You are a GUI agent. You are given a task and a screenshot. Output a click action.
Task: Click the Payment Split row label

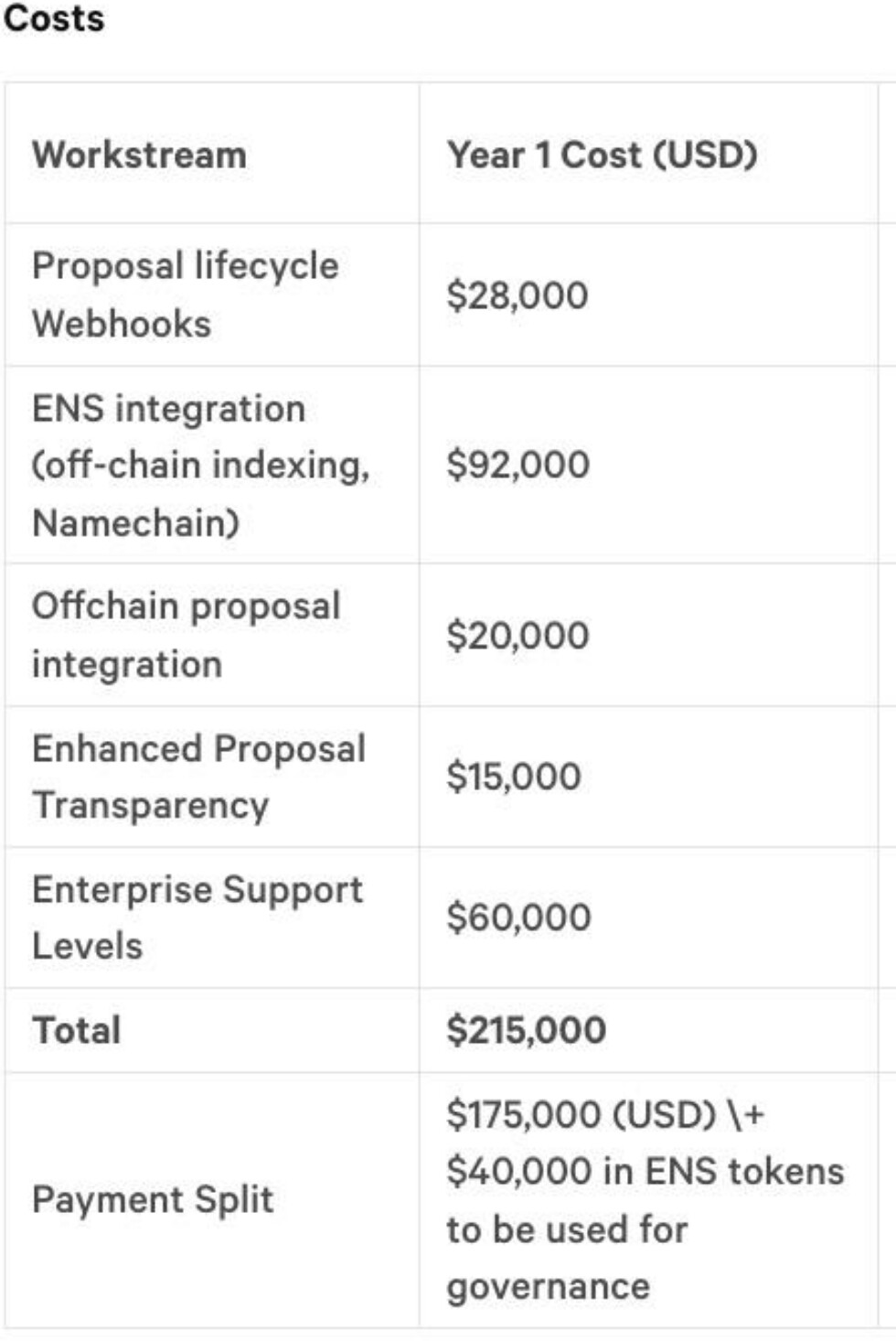coord(153,1200)
